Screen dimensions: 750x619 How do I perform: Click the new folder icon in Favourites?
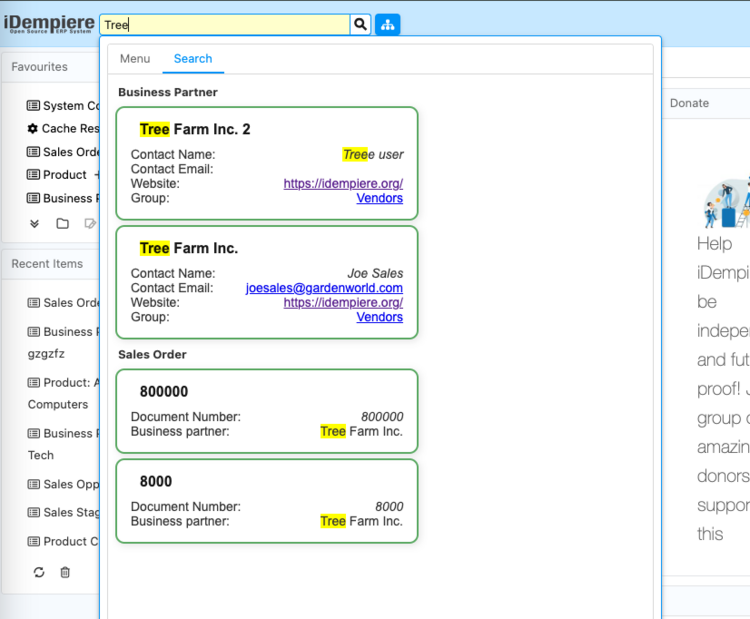pyautogui.click(x=62, y=224)
